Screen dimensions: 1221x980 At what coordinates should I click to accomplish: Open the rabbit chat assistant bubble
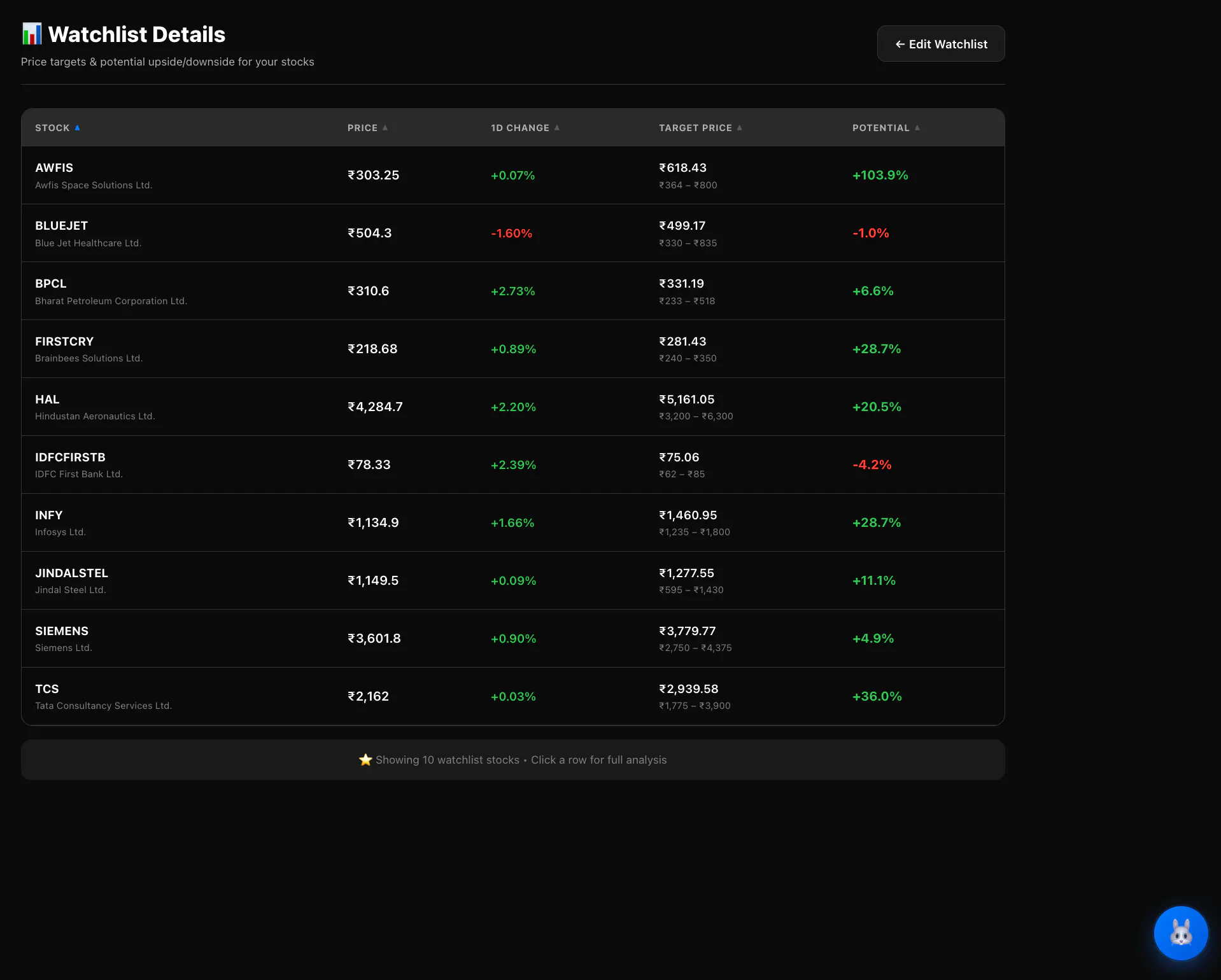pyautogui.click(x=1181, y=933)
